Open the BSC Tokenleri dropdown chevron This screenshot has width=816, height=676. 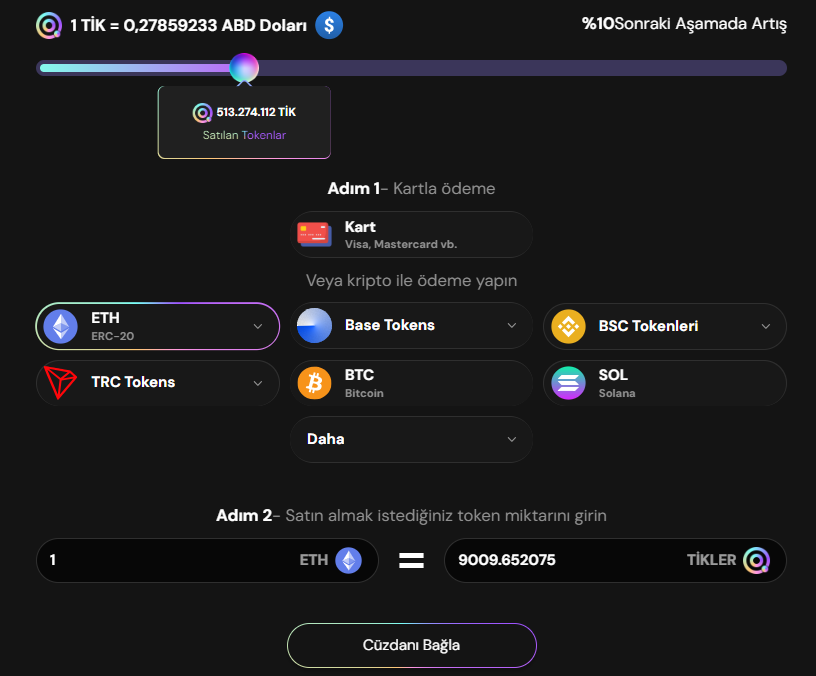(x=766, y=326)
